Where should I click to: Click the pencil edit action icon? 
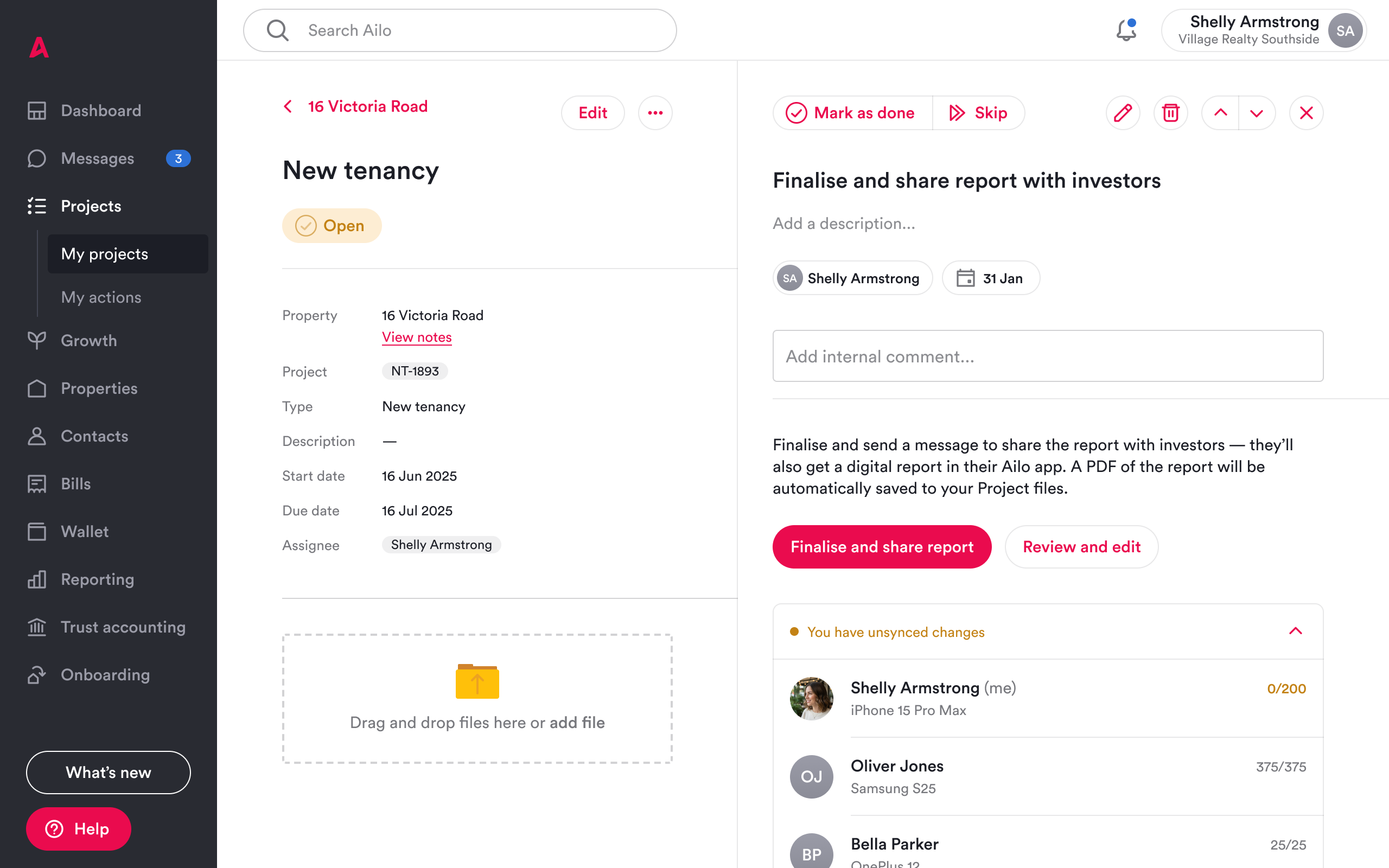(x=1123, y=113)
